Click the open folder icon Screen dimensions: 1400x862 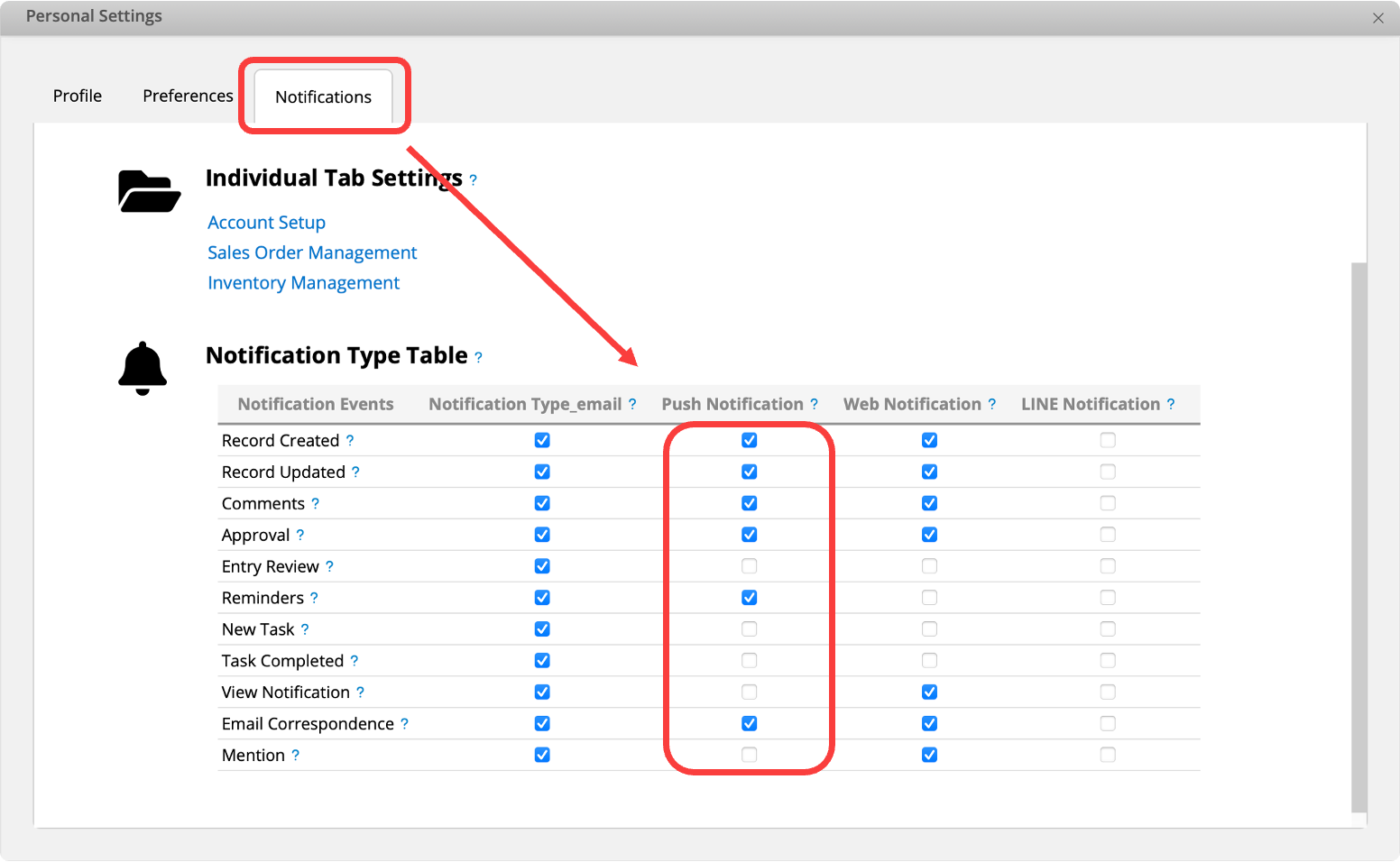point(149,191)
